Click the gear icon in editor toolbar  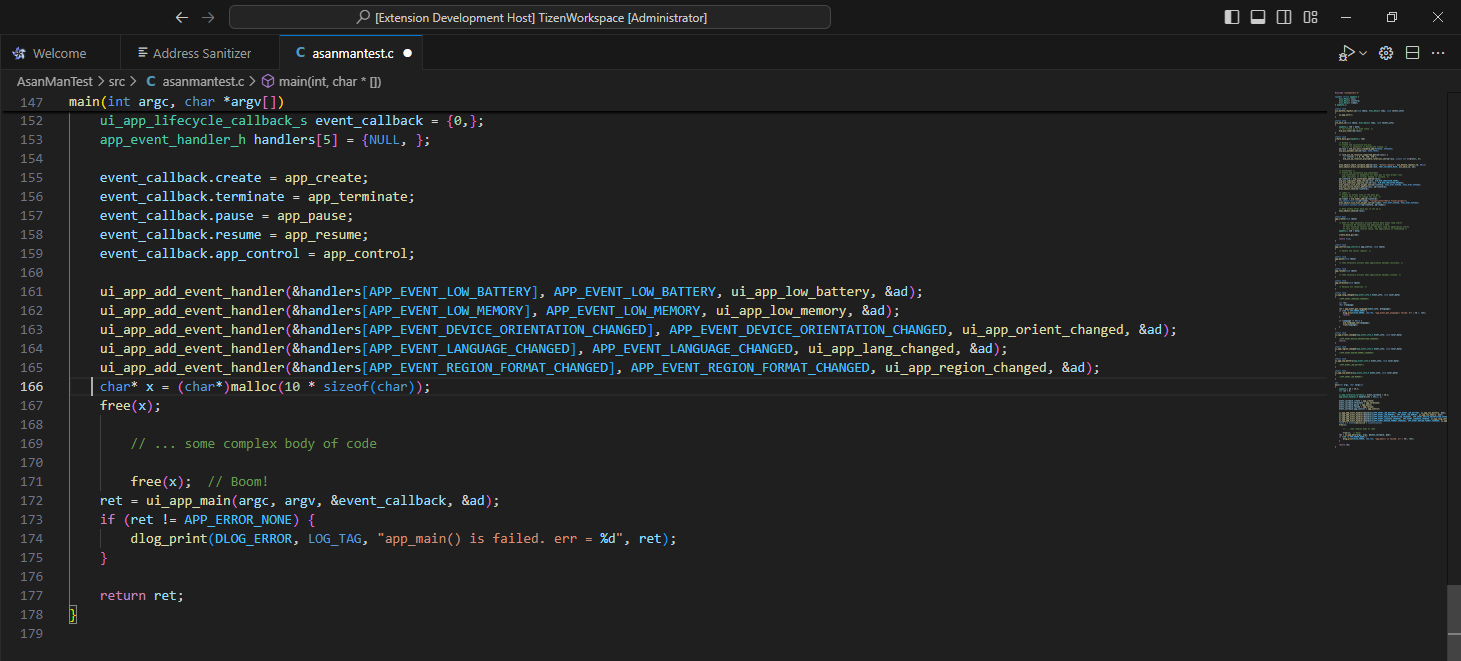pyautogui.click(x=1386, y=53)
